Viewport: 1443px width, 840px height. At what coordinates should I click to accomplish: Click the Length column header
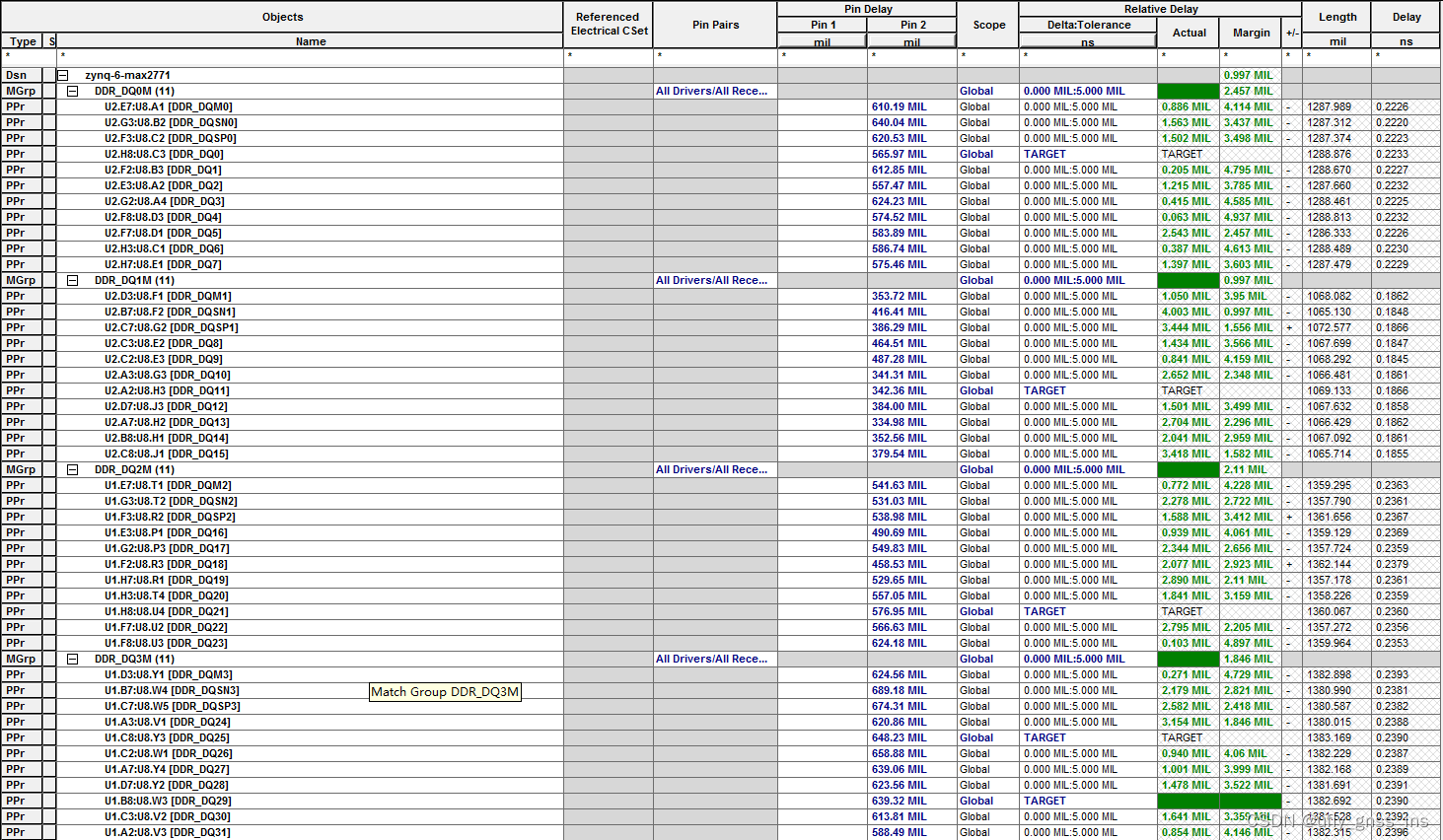pos(1337,17)
